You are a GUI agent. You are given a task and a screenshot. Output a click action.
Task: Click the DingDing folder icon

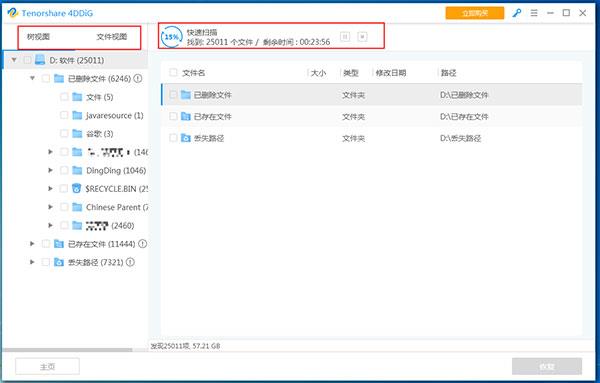(77, 170)
